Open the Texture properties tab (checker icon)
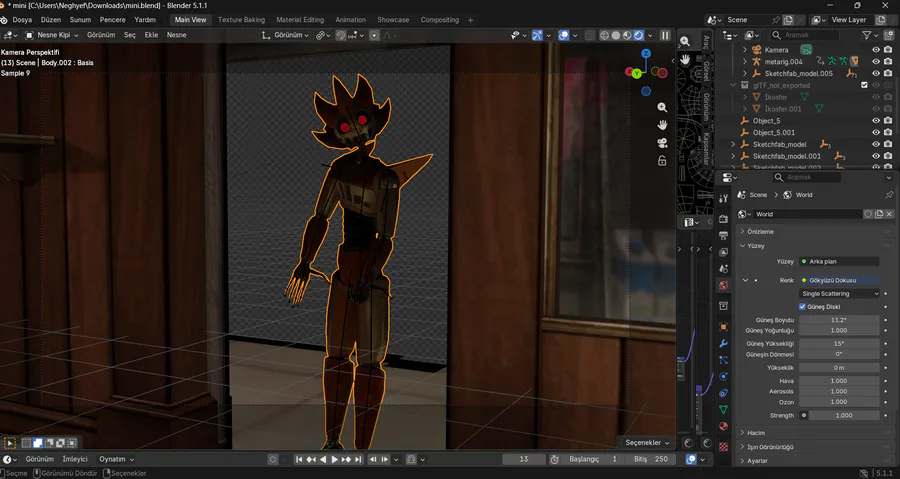This screenshot has height=479, width=900. [x=723, y=446]
